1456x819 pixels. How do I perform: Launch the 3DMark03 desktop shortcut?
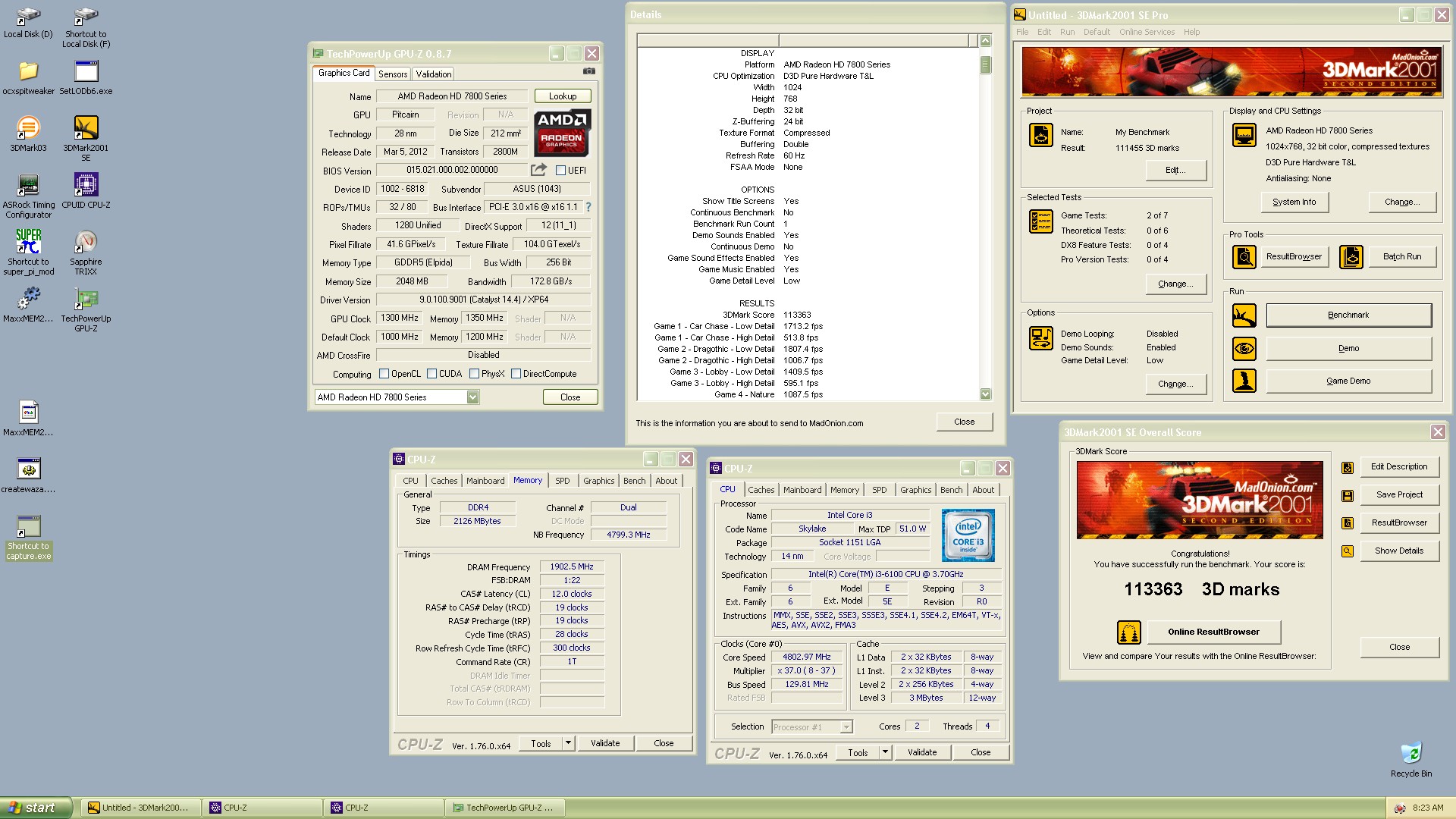pos(28,134)
